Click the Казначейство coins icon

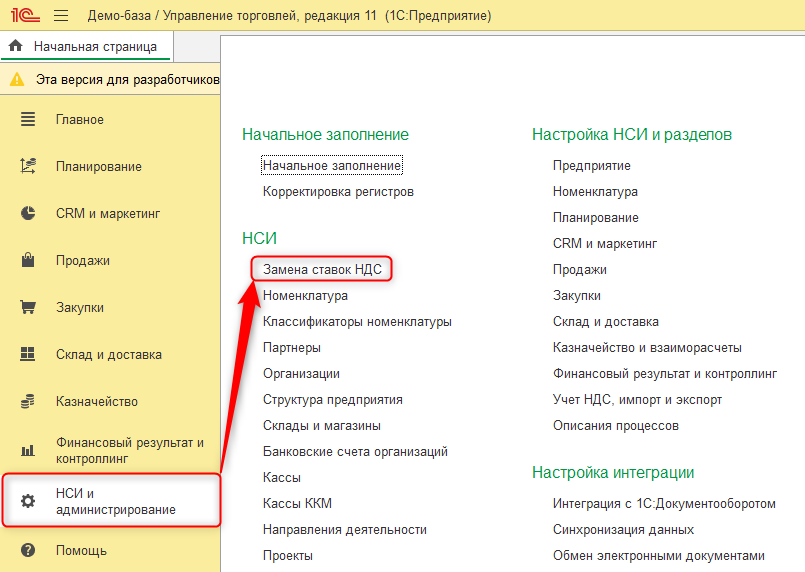pos(28,401)
